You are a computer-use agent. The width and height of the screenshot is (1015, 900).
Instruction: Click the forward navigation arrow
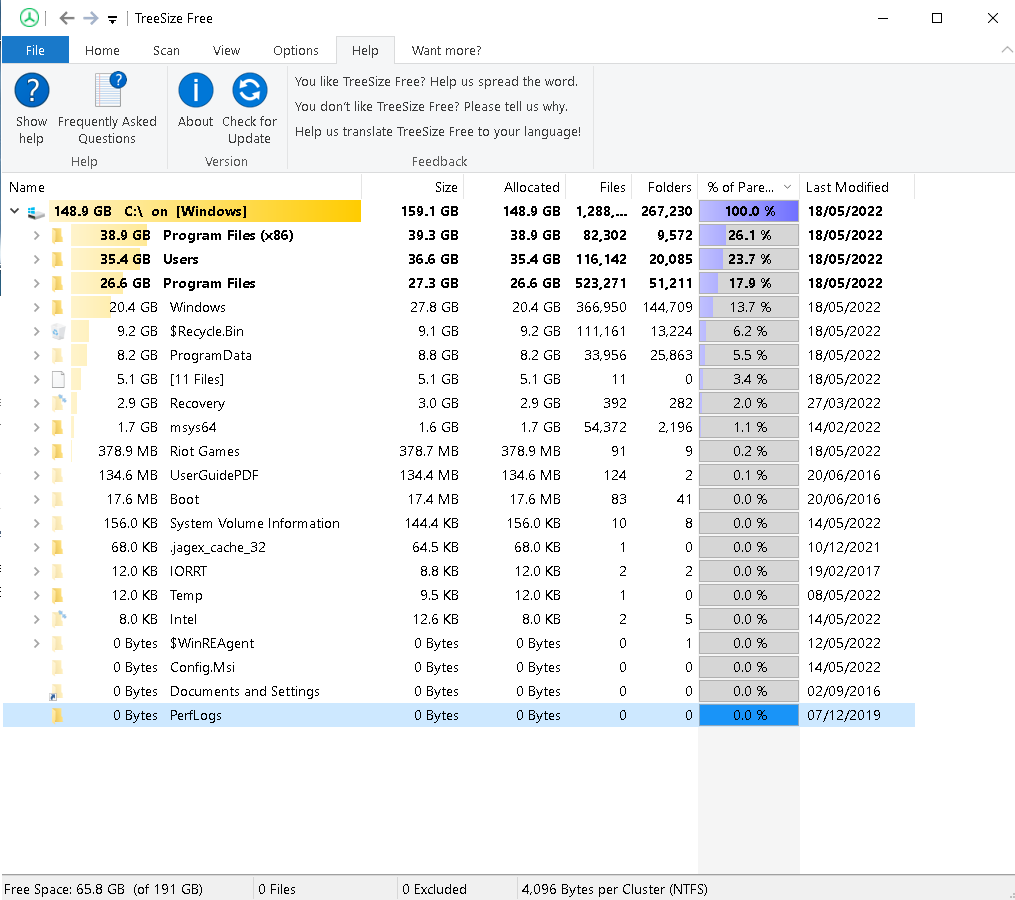91,18
